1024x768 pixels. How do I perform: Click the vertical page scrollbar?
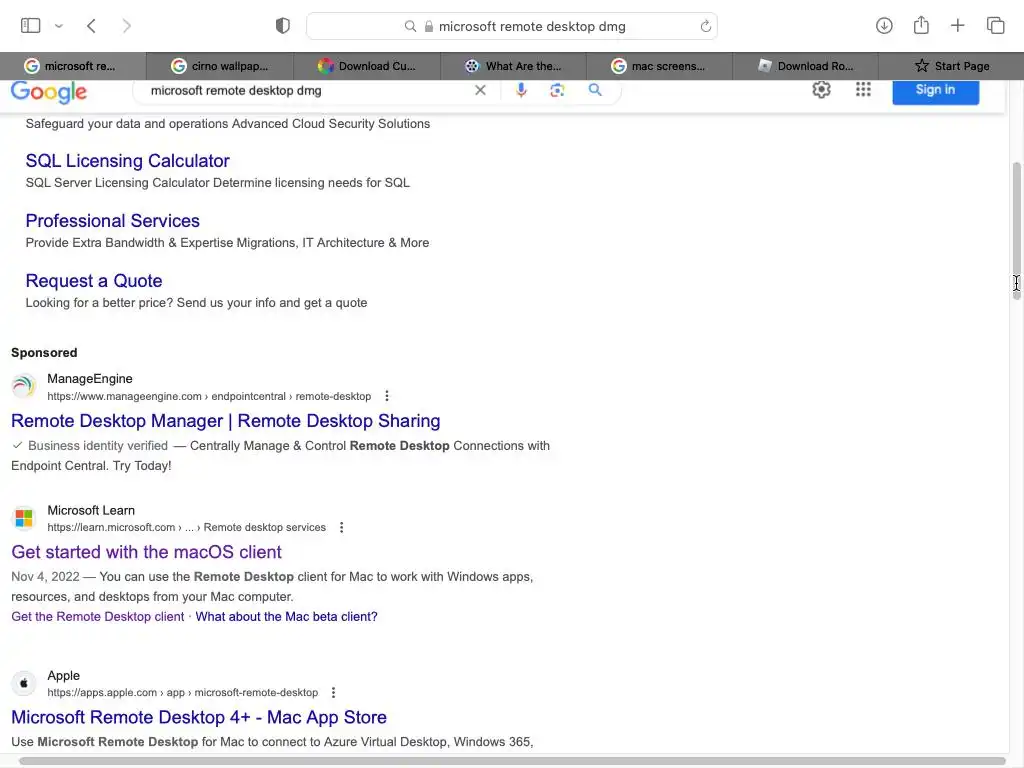pos(1016,231)
